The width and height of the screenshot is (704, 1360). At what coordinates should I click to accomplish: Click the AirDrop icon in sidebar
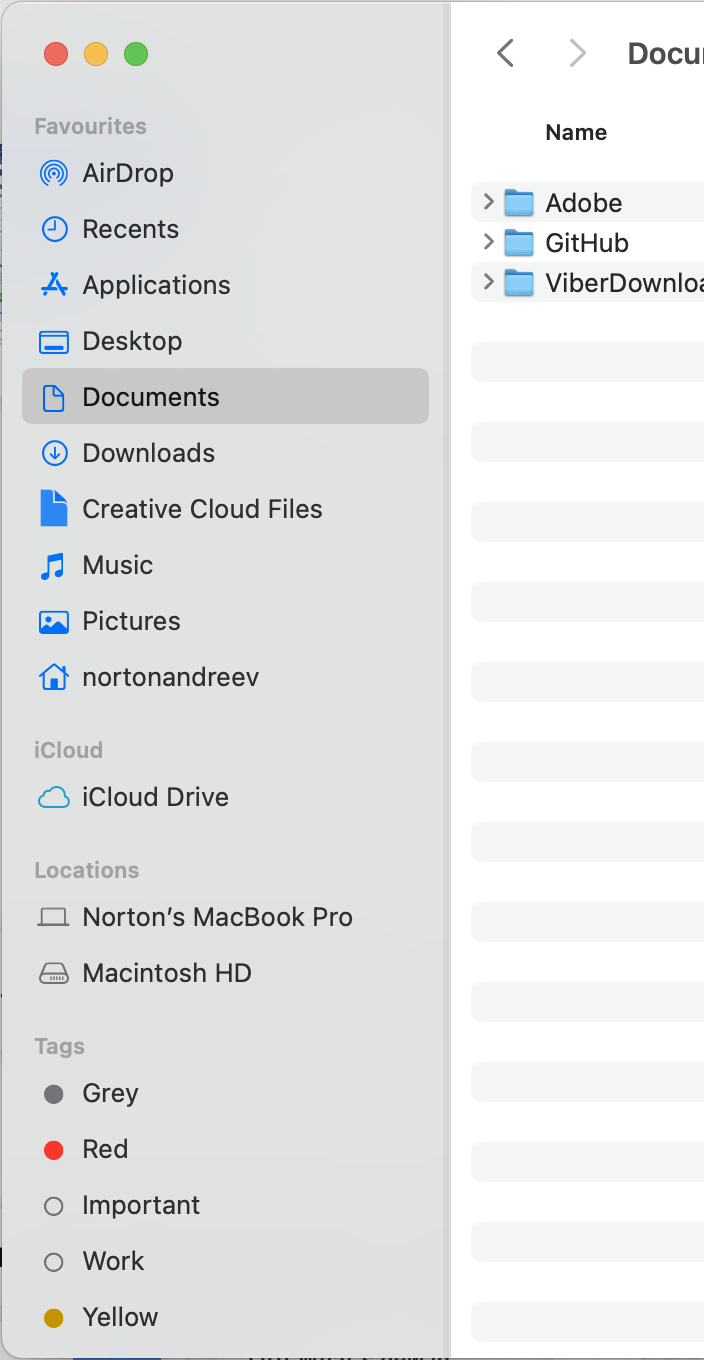(54, 173)
